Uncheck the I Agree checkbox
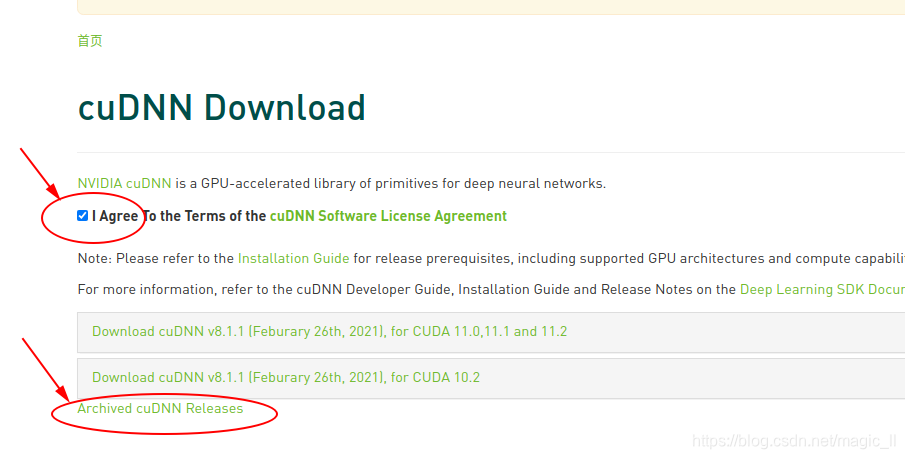The width and height of the screenshot is (905, 459). click(x=83, y=216)
